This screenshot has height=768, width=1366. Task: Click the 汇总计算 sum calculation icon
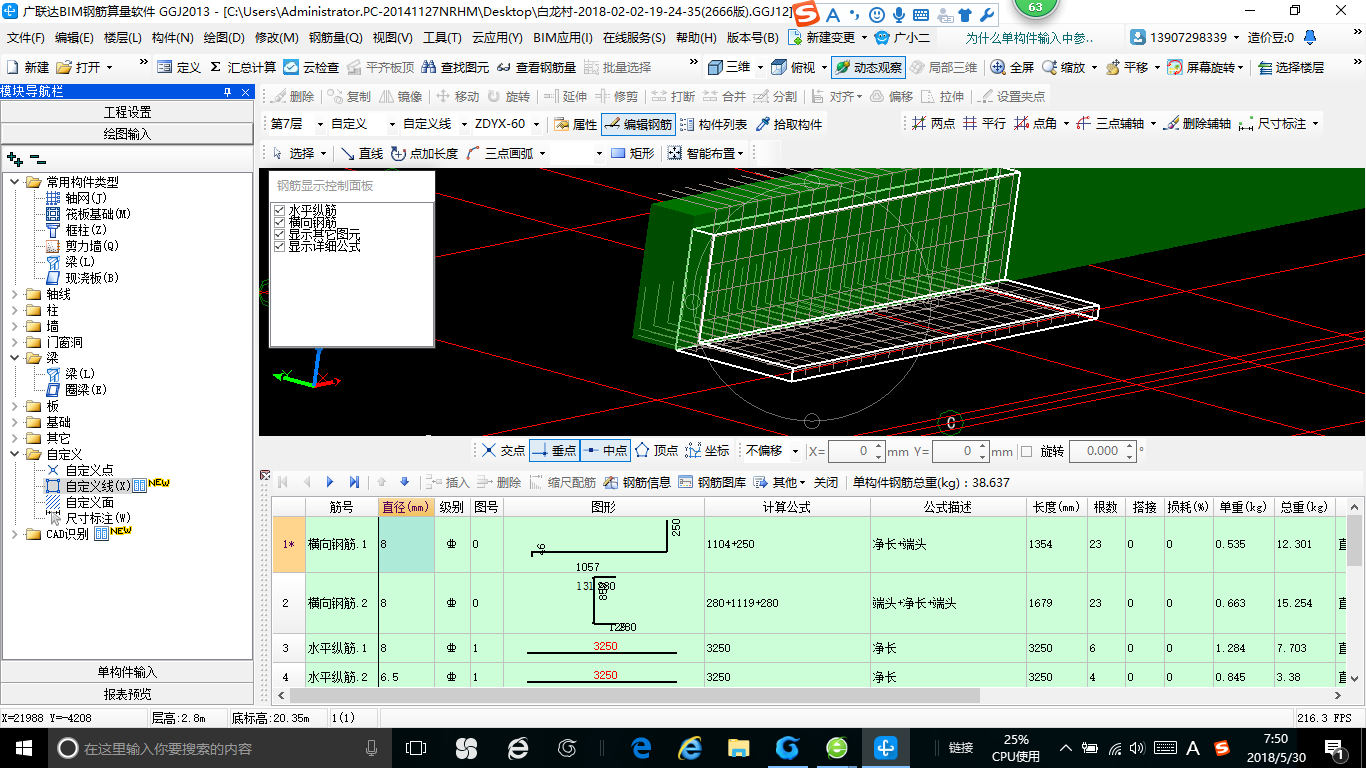click(243, 67)
